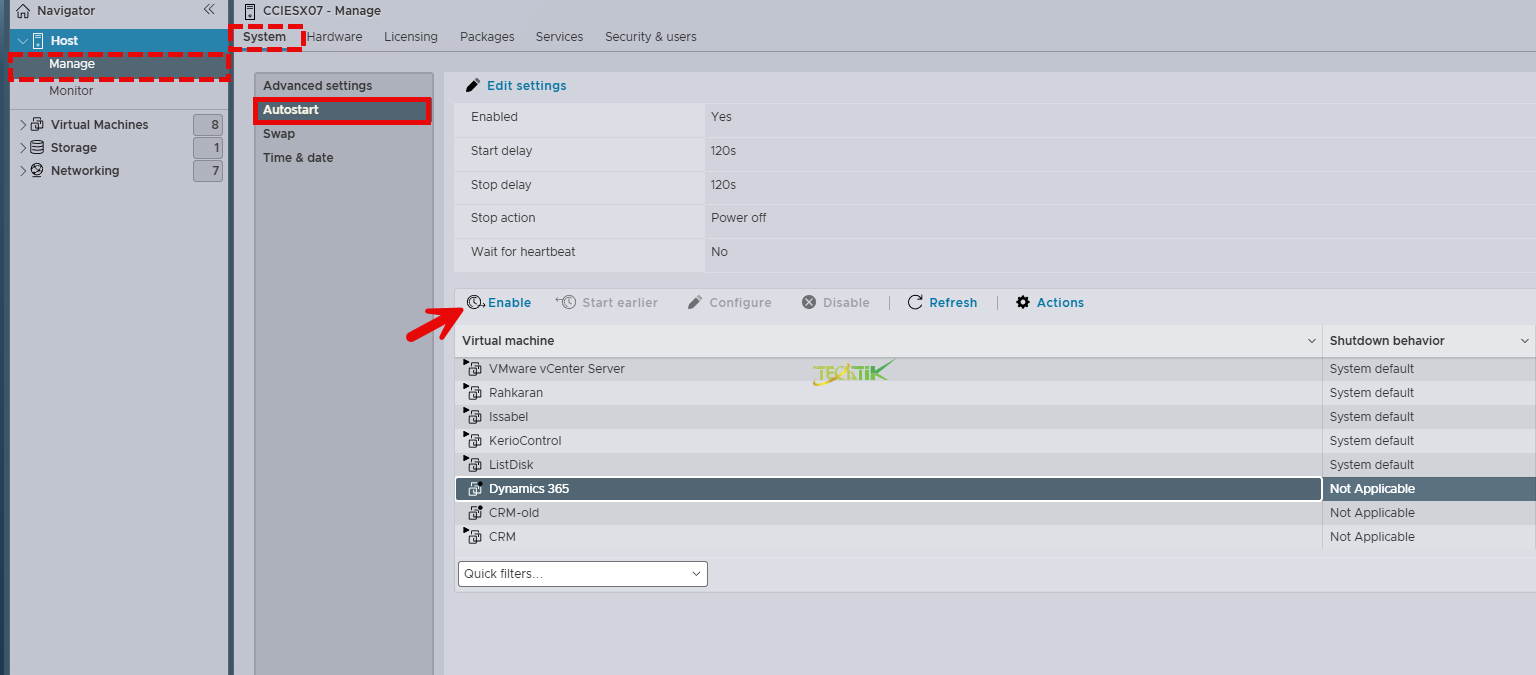Click the Stop action value Power off
The width and height of the screenshot is (1536, 675).
(739, 218)
